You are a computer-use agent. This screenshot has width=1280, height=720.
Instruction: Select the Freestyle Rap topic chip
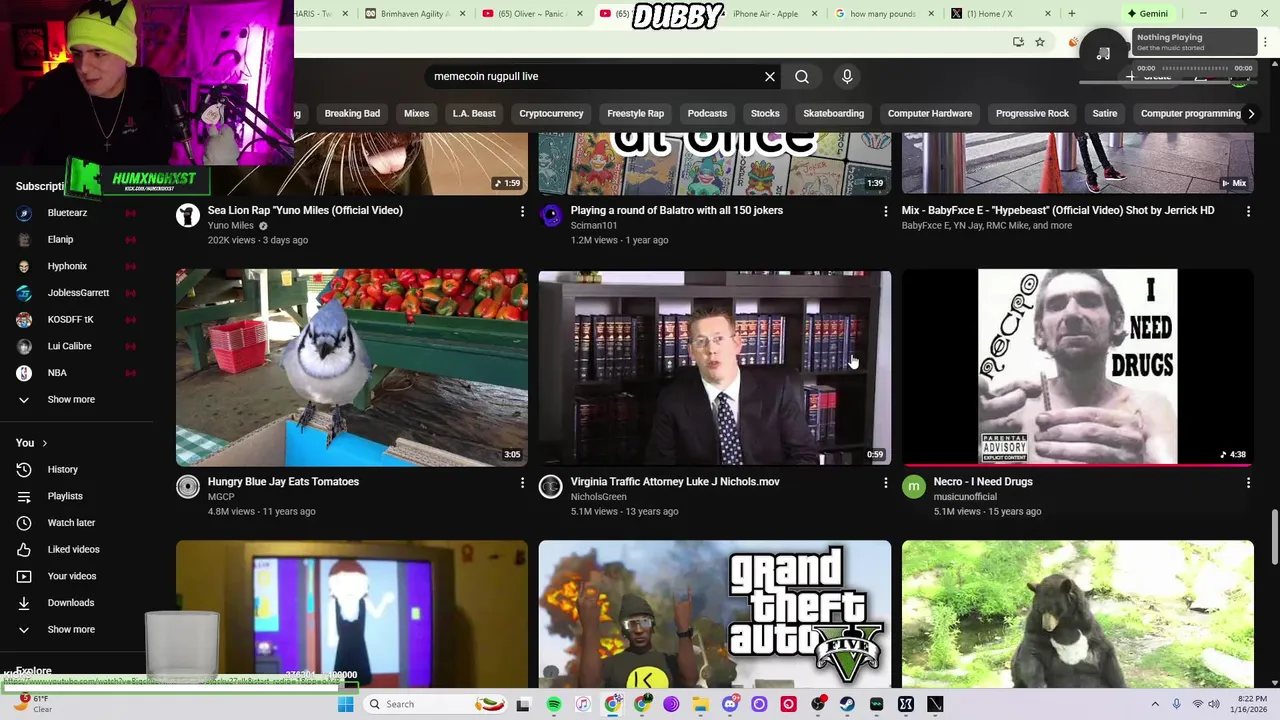635,114
